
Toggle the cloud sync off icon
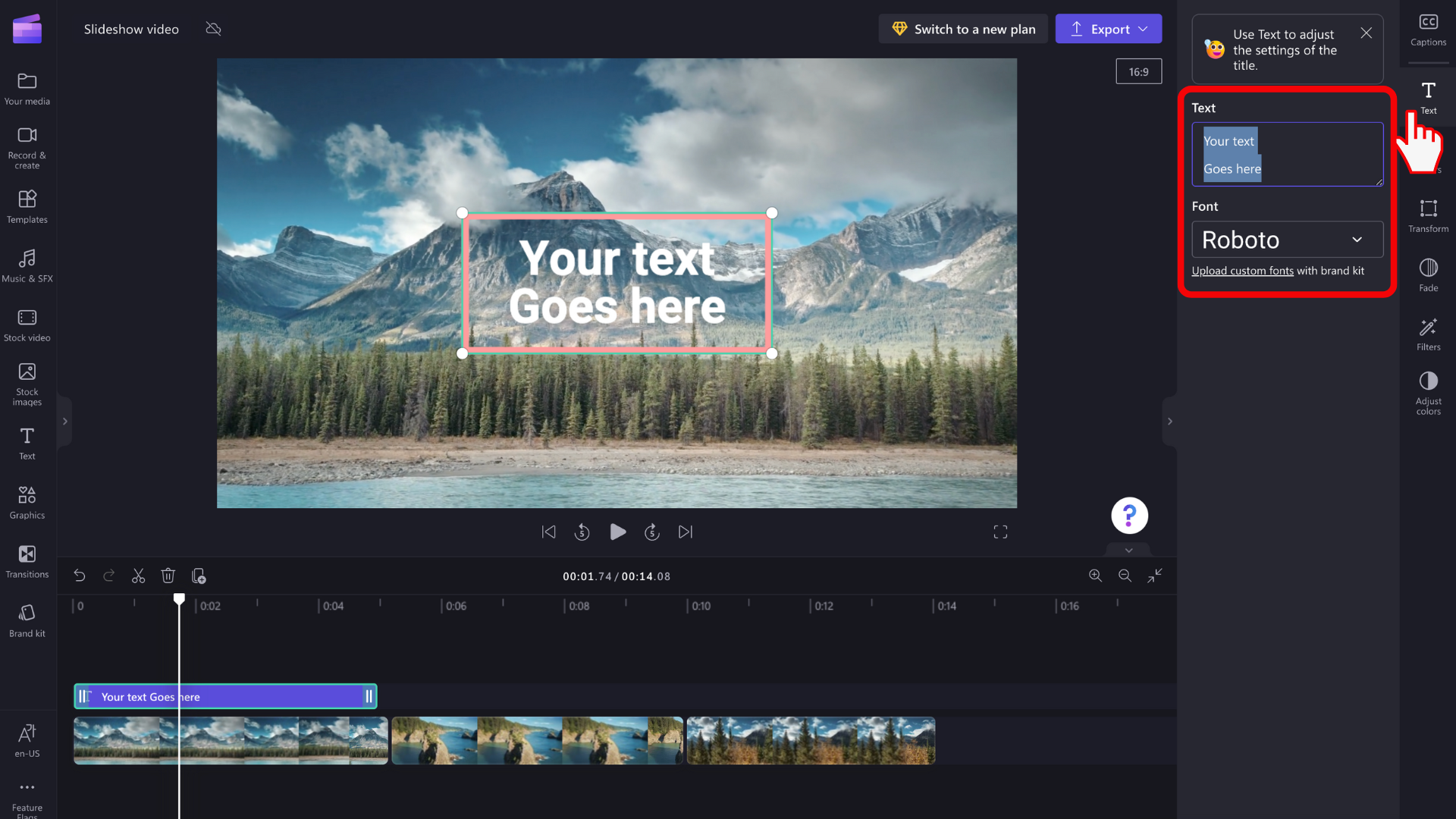coord(214,29)
